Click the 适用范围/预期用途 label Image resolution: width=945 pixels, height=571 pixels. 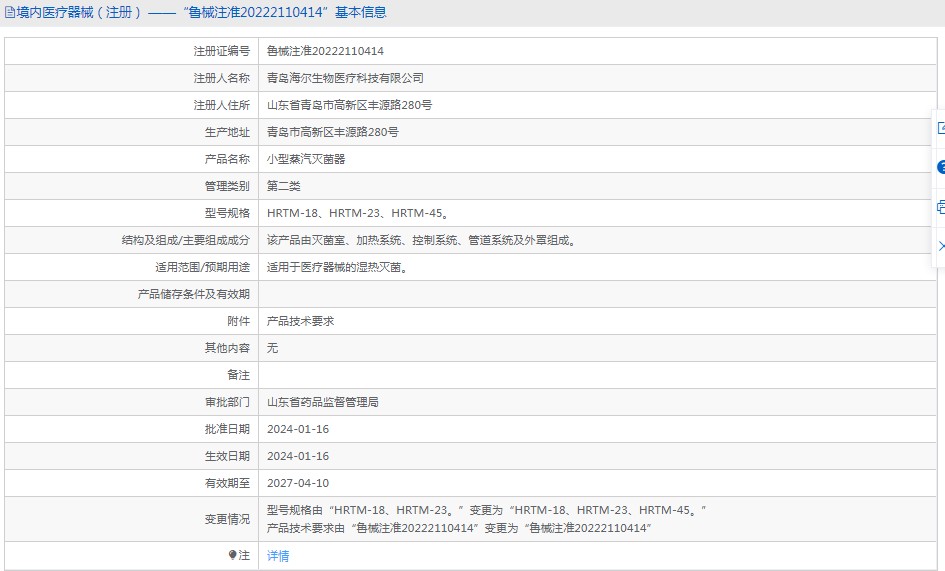coord(202,267)
